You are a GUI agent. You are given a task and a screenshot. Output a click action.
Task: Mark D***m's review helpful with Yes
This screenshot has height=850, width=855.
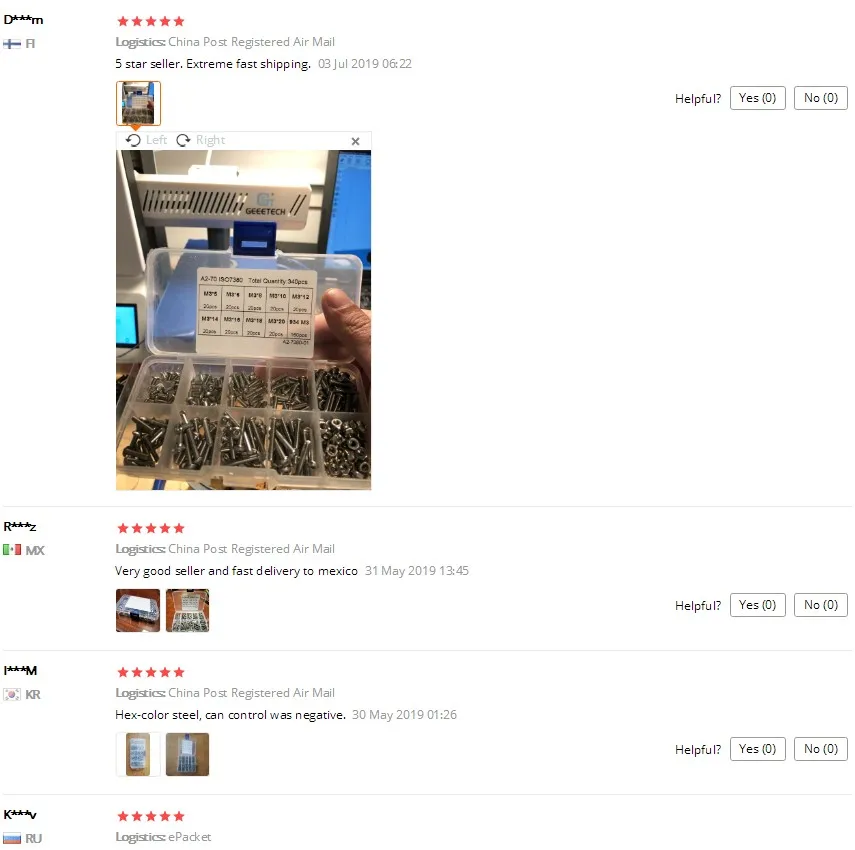tap(757, 98)
